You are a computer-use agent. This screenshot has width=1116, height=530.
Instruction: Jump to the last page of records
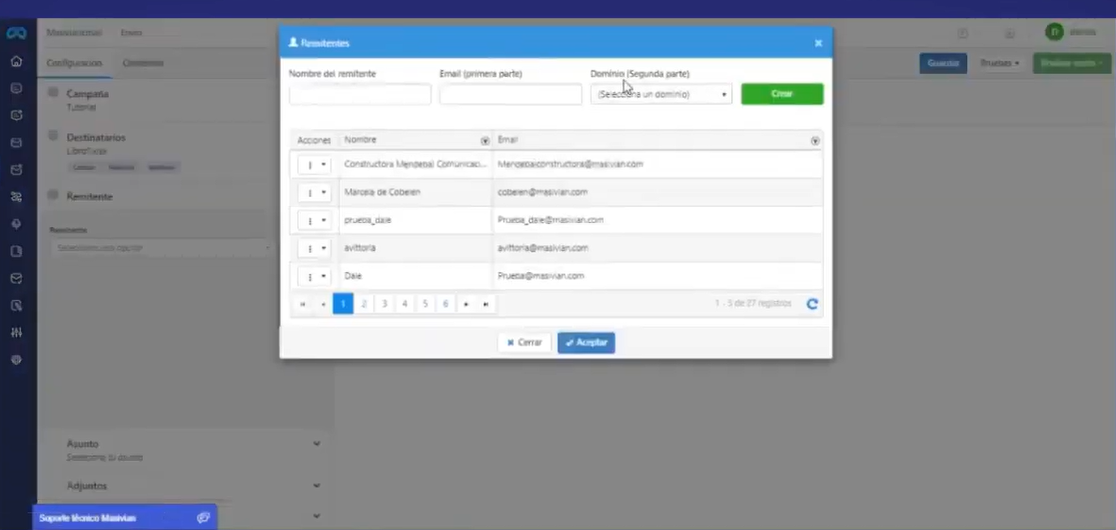coord(486,304)
